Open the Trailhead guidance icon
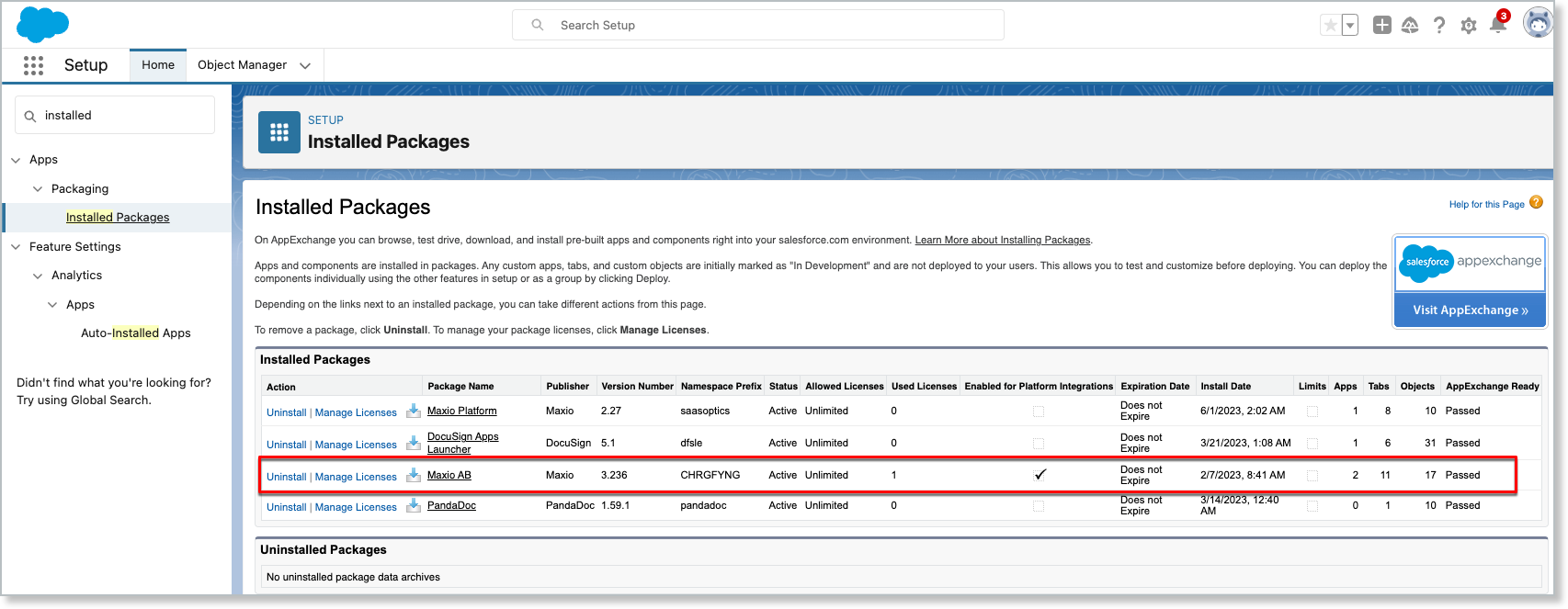Screen dimensions: 1568x609 click(x=1410, y=26)
